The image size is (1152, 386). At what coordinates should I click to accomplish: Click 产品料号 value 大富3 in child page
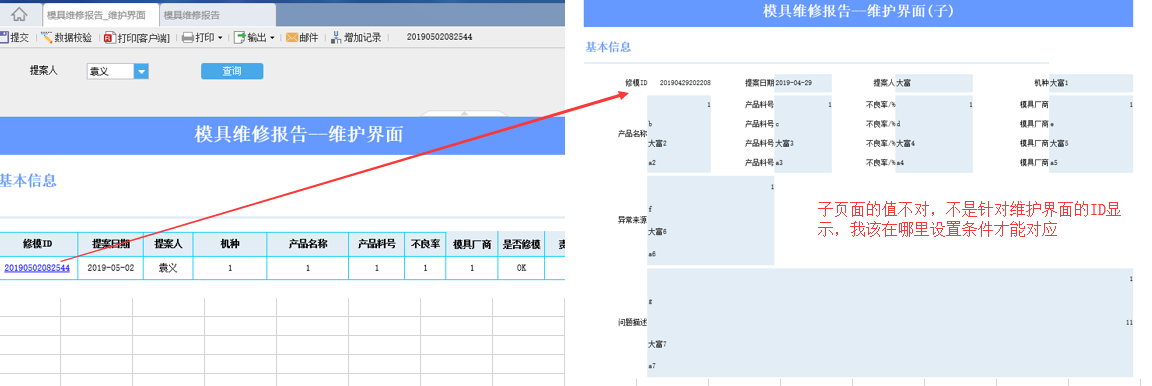click(784, 143)
